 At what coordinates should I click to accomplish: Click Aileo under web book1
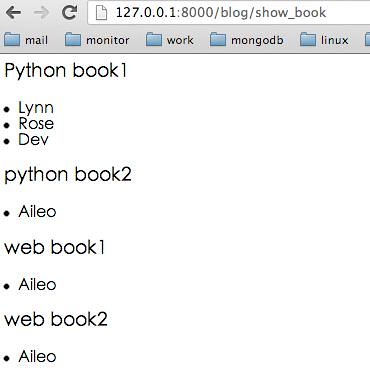click(37, 285)
